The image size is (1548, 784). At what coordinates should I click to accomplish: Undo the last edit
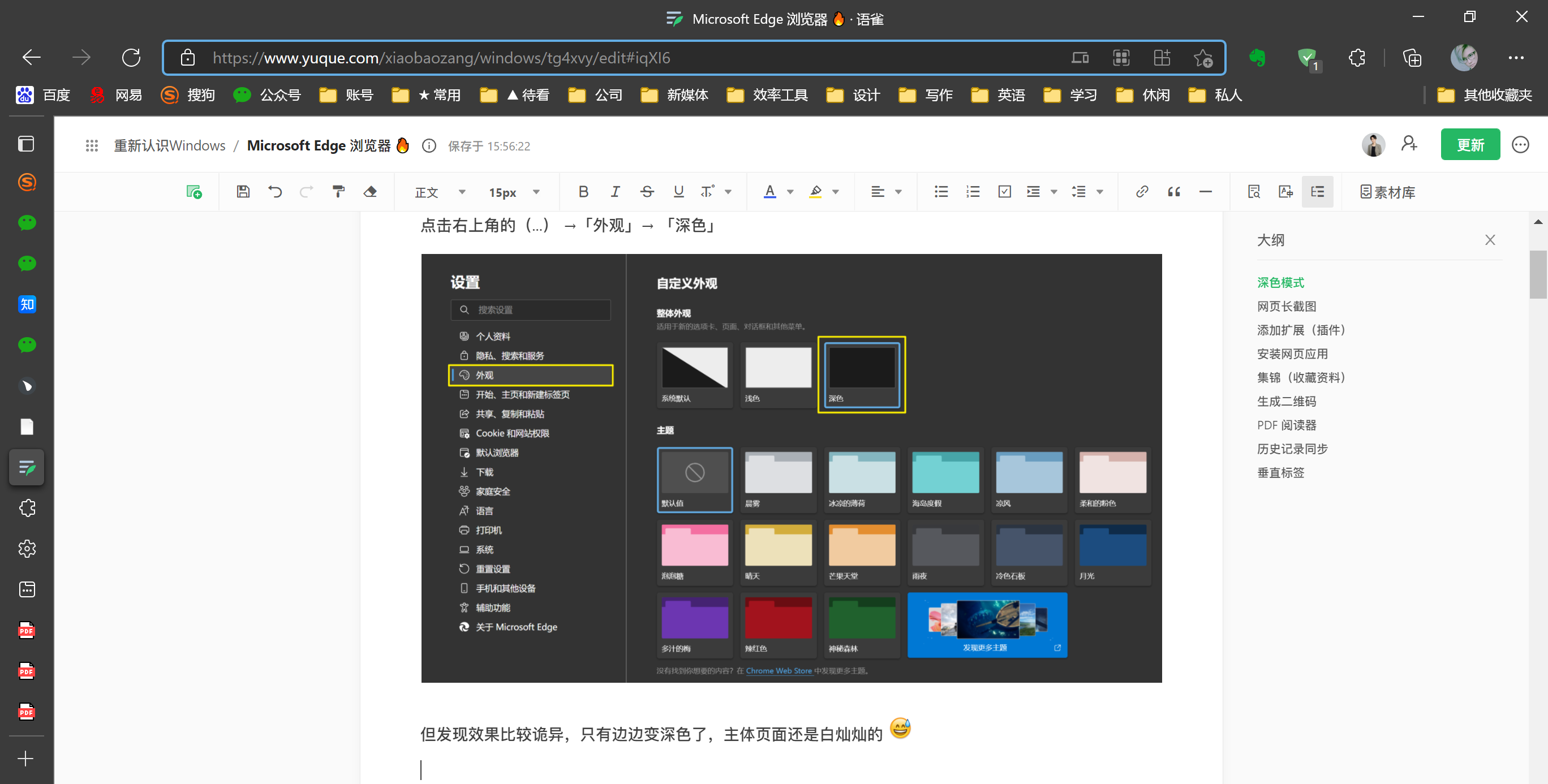pos(274,192)
